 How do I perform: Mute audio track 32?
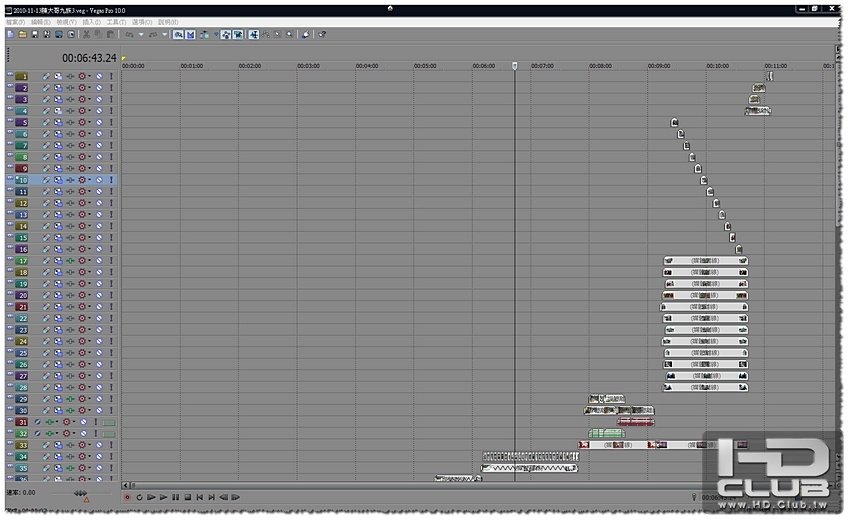coord(83,433)
